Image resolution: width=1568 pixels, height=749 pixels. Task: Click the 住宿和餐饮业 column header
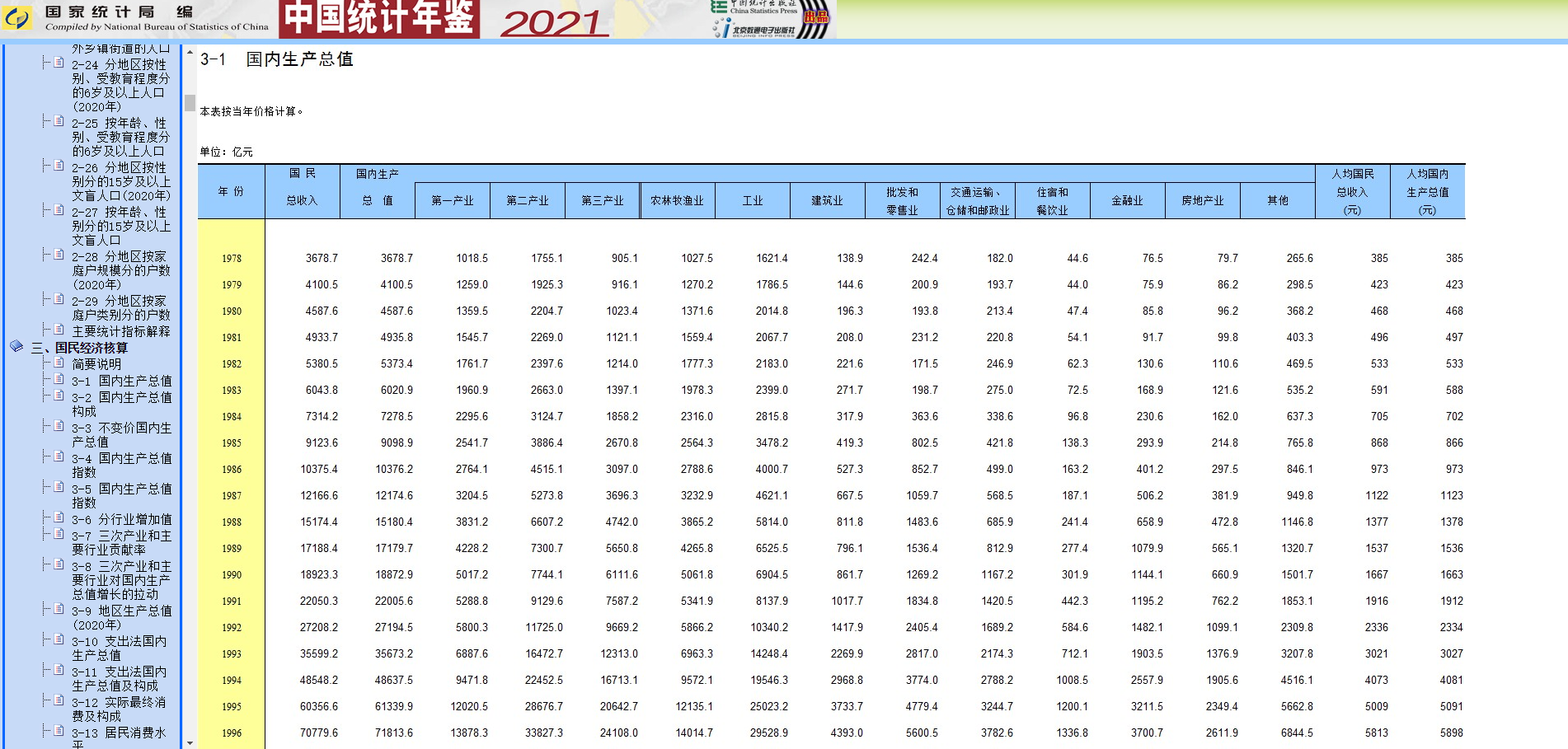[x=1053, y=200]
